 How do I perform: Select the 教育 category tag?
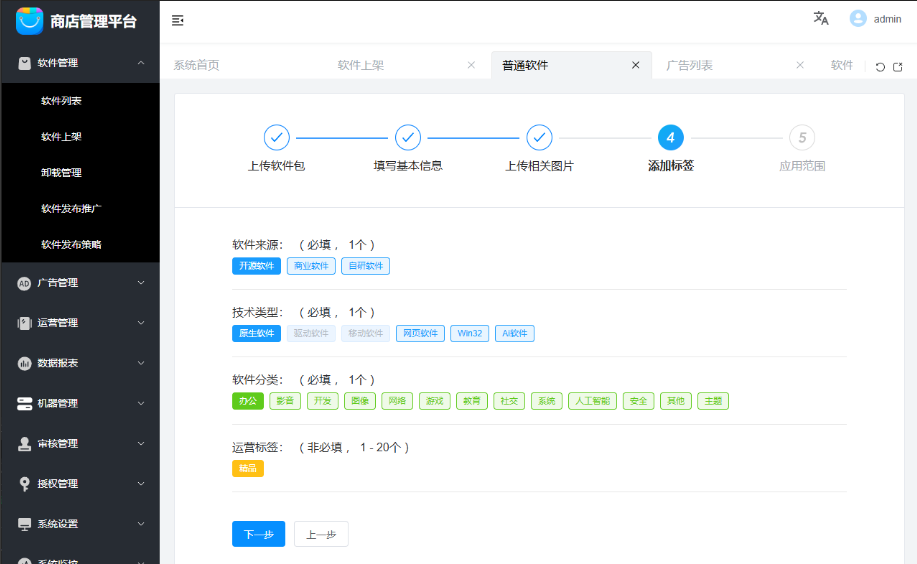pos(472,401)
